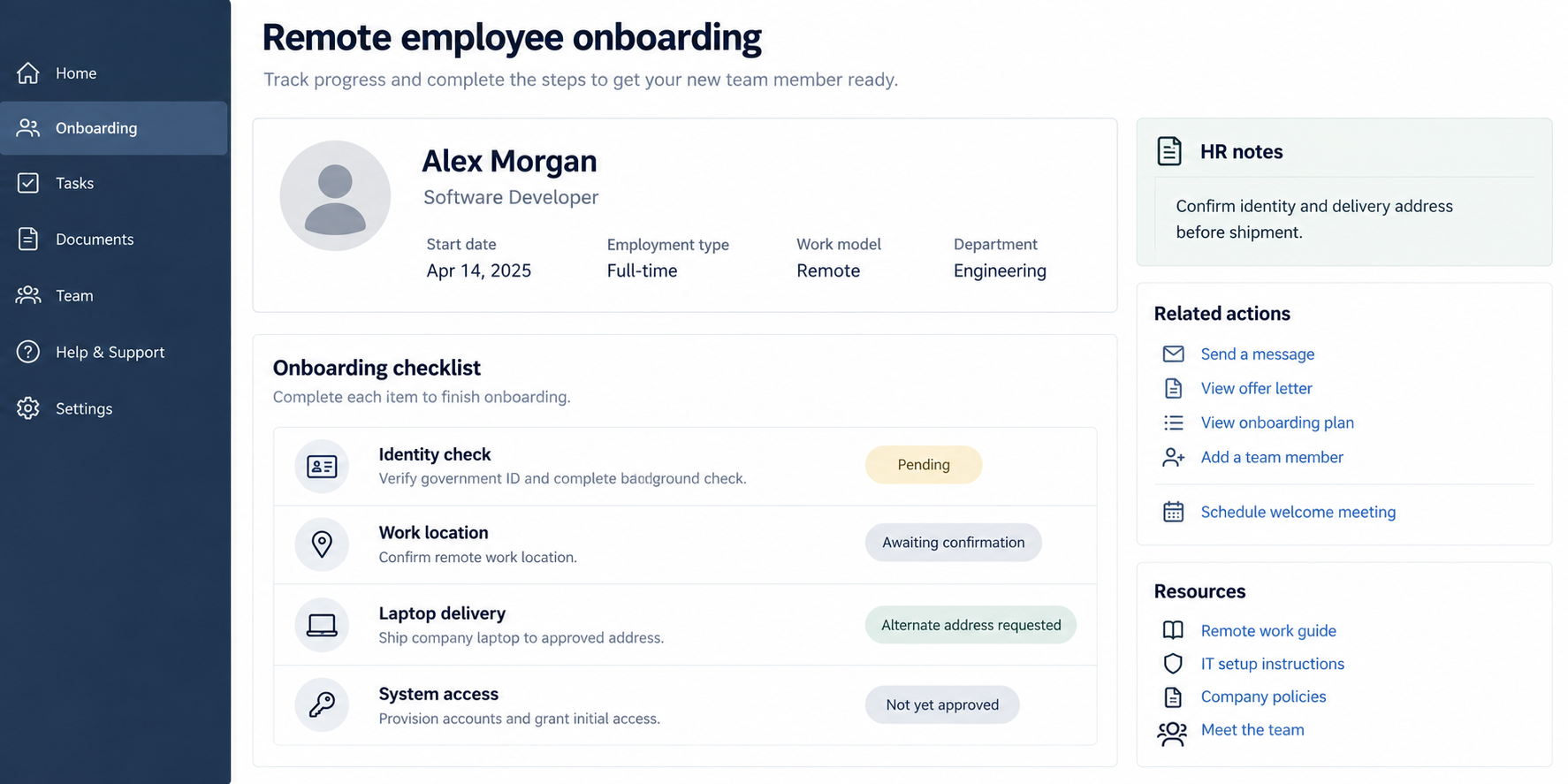Click the Not yet approved badge
Screen dimensions: 1568x784
pyautogui.click(x=942, y=704)
